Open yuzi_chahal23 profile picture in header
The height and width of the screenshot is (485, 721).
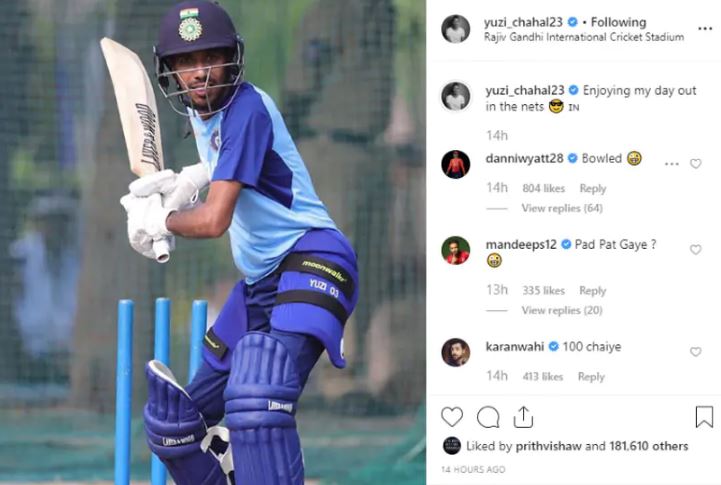[455, 29]
